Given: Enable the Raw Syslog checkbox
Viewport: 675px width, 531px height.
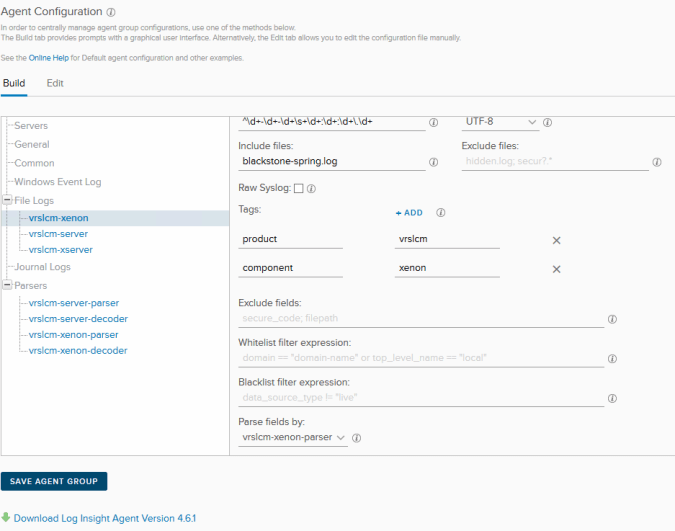Looking at the screenshot, I should 298,188.
